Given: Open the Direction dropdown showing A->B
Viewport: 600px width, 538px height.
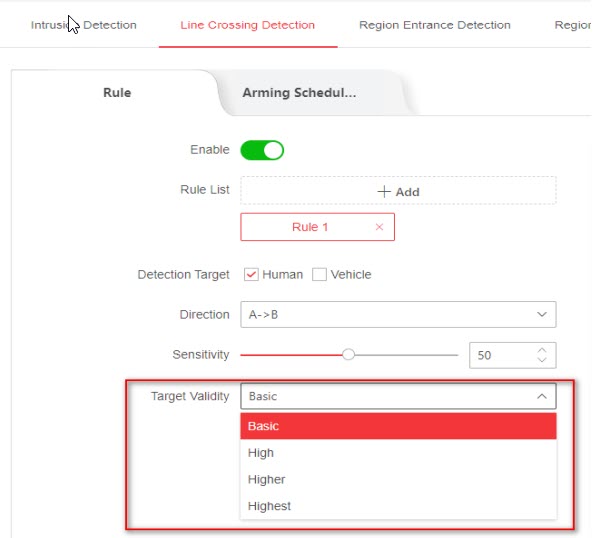Looking at the screenshot, I should pyautogui.click(x=398, y=314).
